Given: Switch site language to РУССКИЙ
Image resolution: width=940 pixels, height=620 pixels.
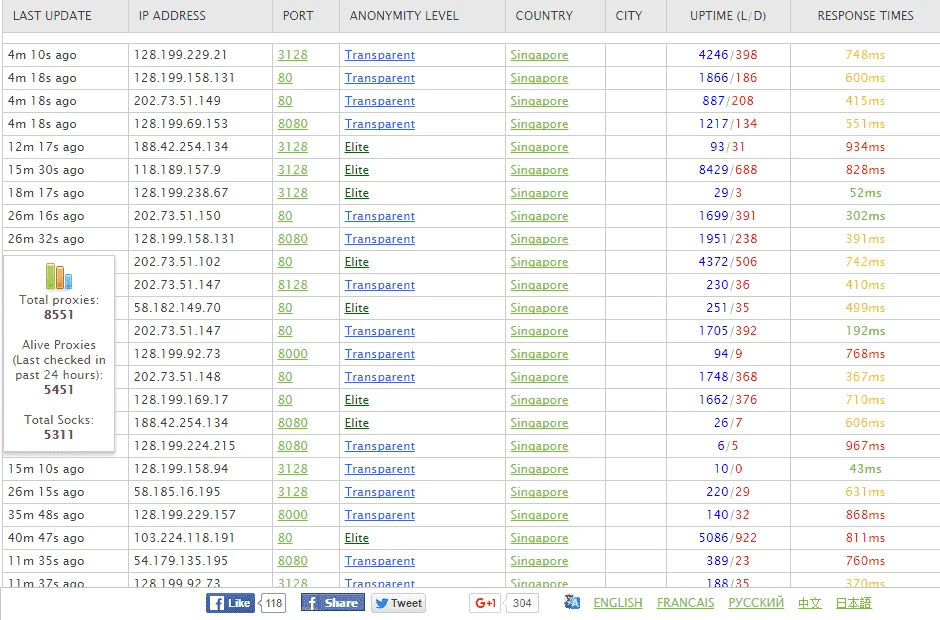Looking at the screenshot, I should click(x=756, y=603).
